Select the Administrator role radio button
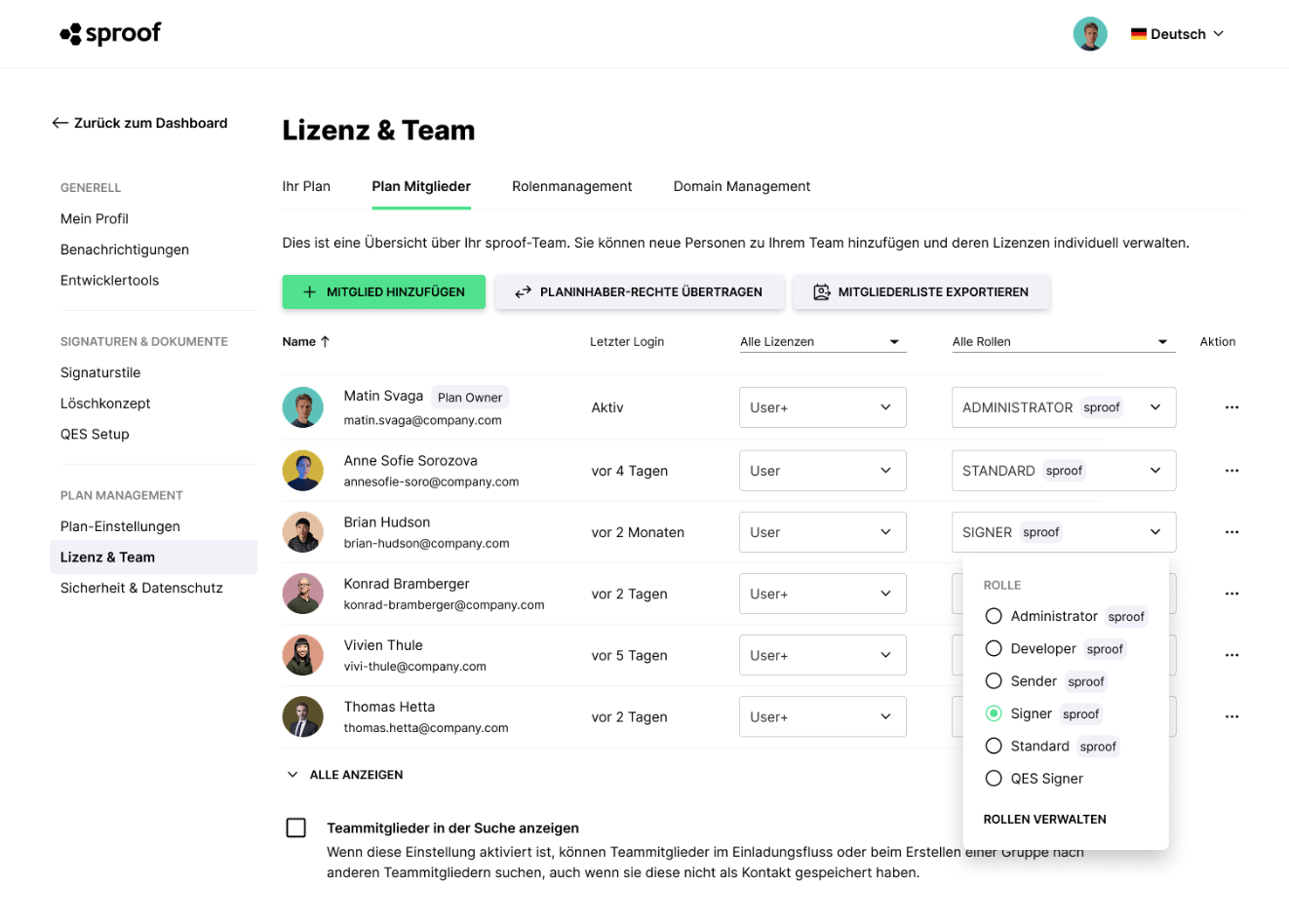Screen dimensions: 1289x924 [994, 616]
